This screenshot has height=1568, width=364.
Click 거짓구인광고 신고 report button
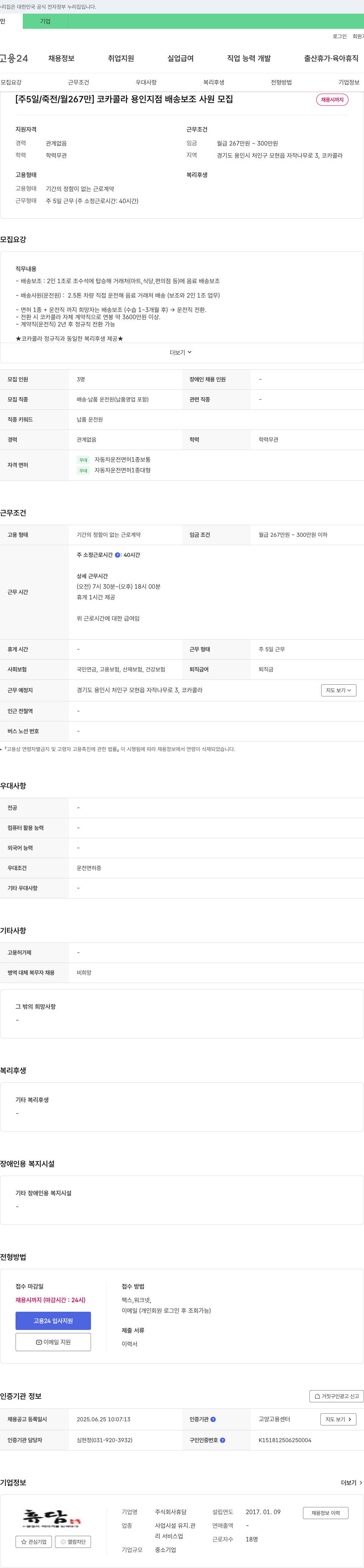tap(337, 1396)
